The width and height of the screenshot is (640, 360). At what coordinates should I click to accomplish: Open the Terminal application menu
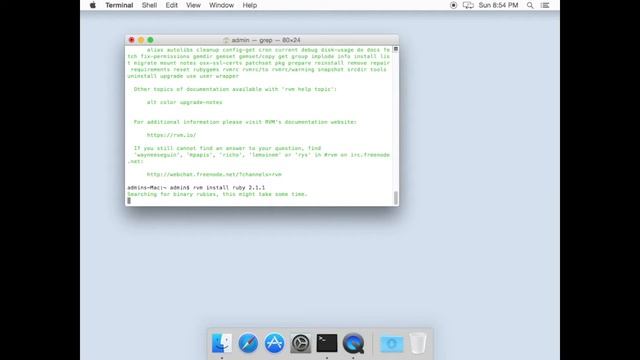(x=119, y=5)
